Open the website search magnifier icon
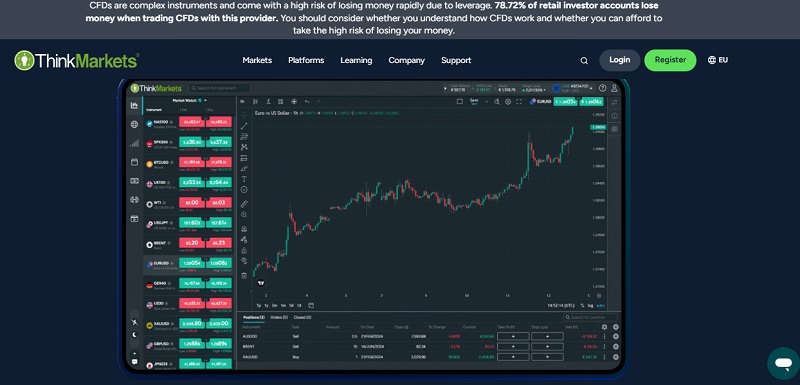Screen dimensions: 800x385 pos(584,61)
